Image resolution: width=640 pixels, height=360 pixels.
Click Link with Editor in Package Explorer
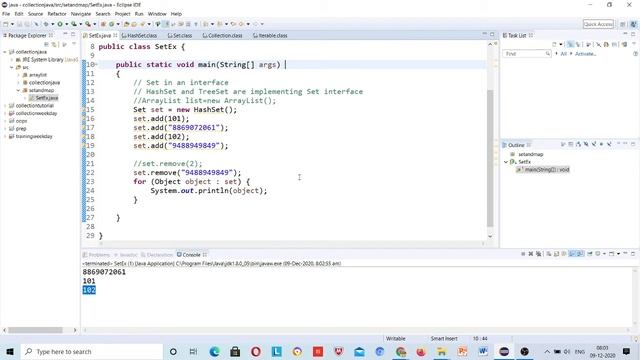(x=54, y=44)
